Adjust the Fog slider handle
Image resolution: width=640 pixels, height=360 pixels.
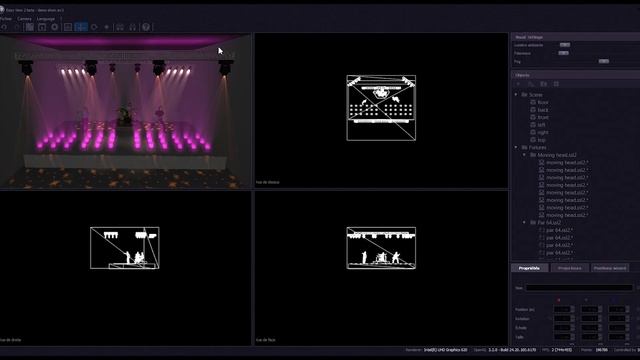(604, 61)
